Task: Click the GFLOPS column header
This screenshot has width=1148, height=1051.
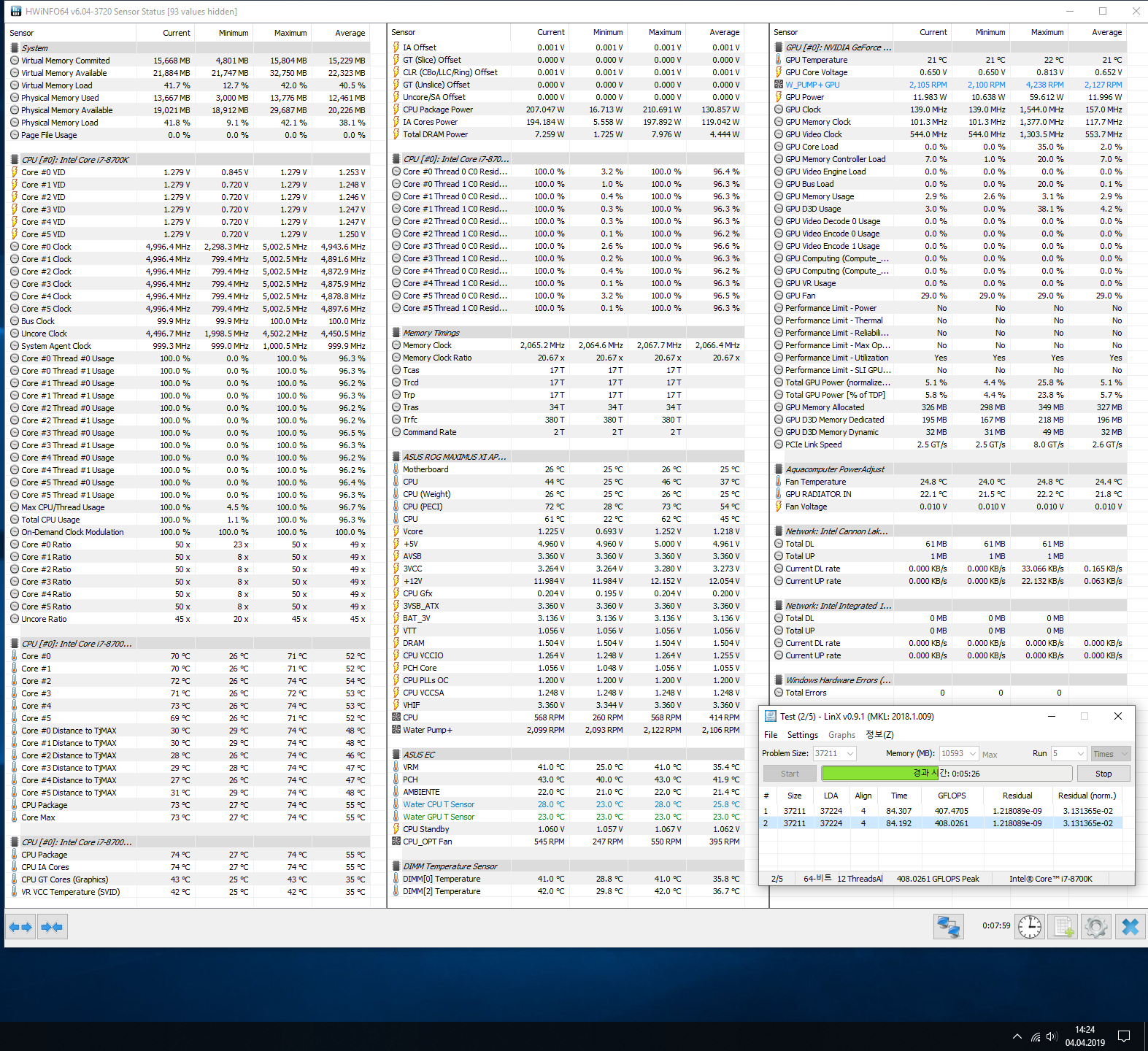Action: 952,796
